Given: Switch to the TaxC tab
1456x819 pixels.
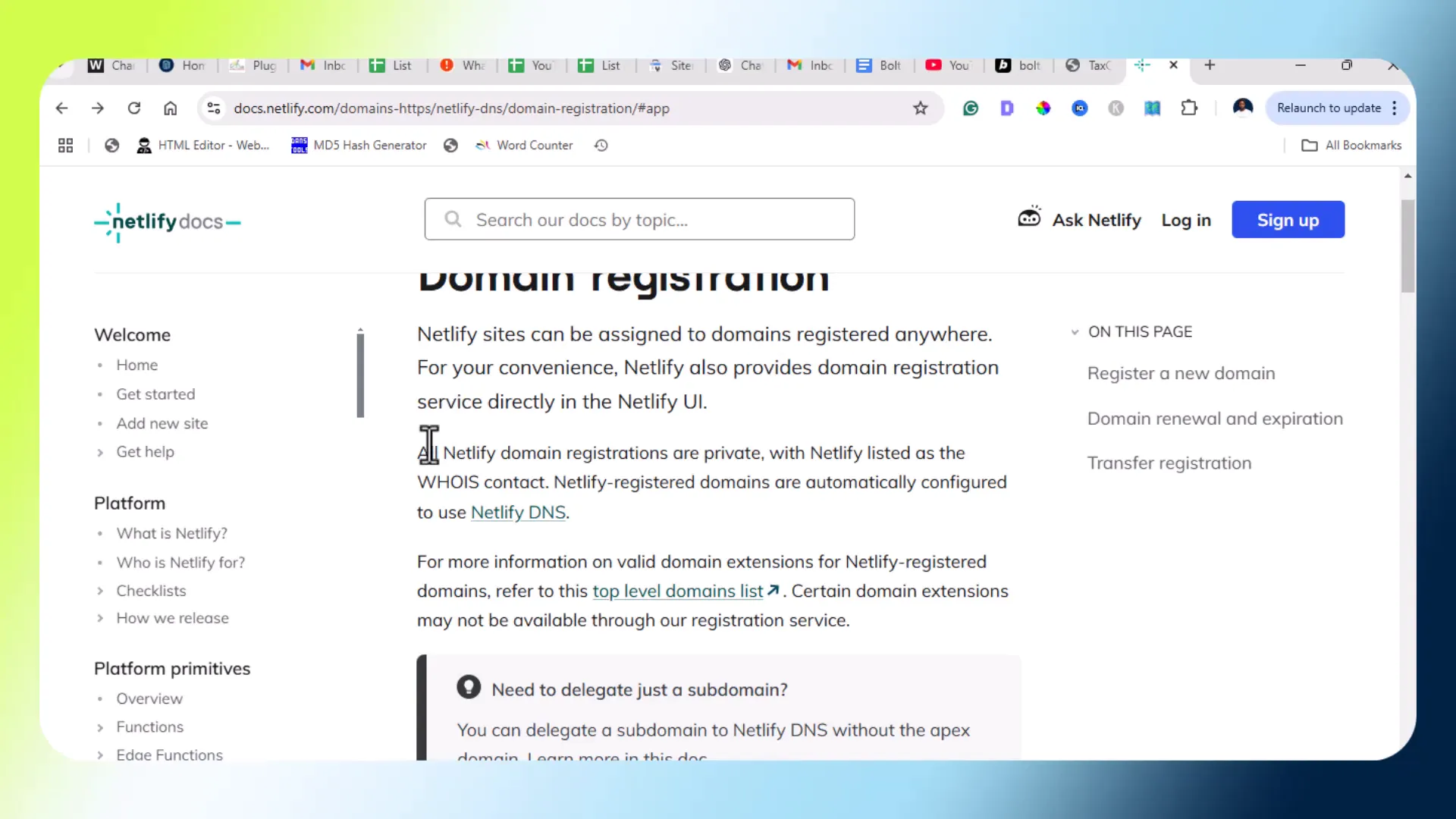Looking at the screenshot, I should pyautogui.click(x=1088, y=66).
